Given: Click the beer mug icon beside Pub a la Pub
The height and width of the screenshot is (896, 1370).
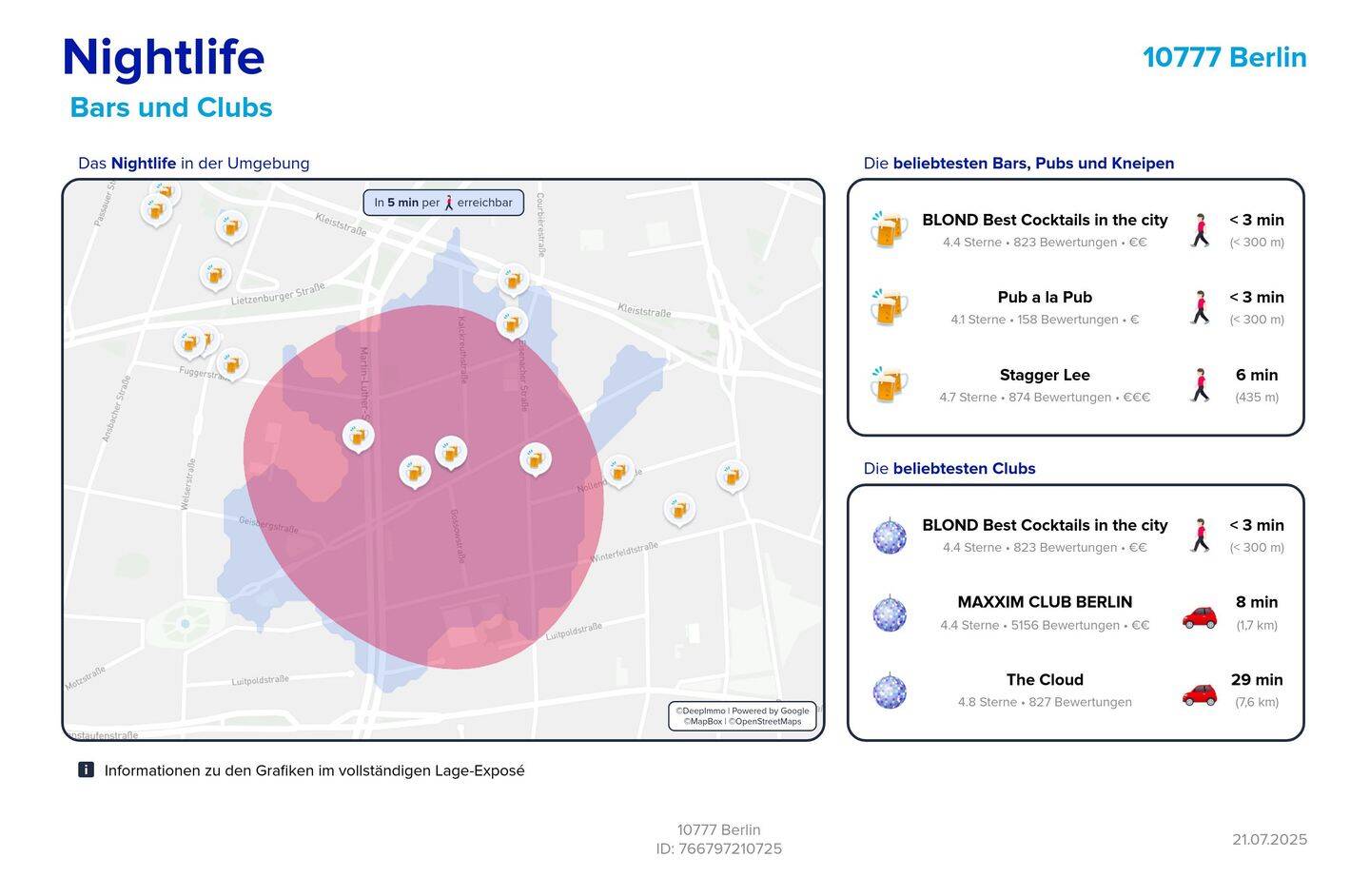Looking at the screenshot, I should pyautogui.click(x=889, y=307).
